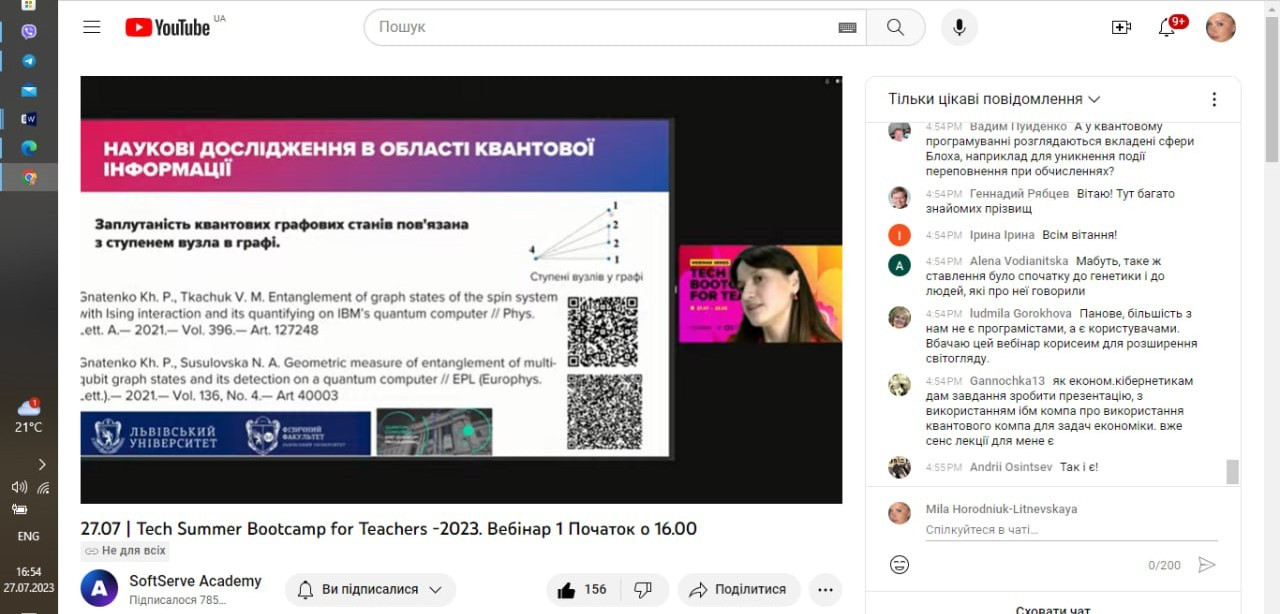Click the chat scrollbar thumb
Image resolution: width=1280 pixels, height=614 pixels.
tap(1232, 471)
